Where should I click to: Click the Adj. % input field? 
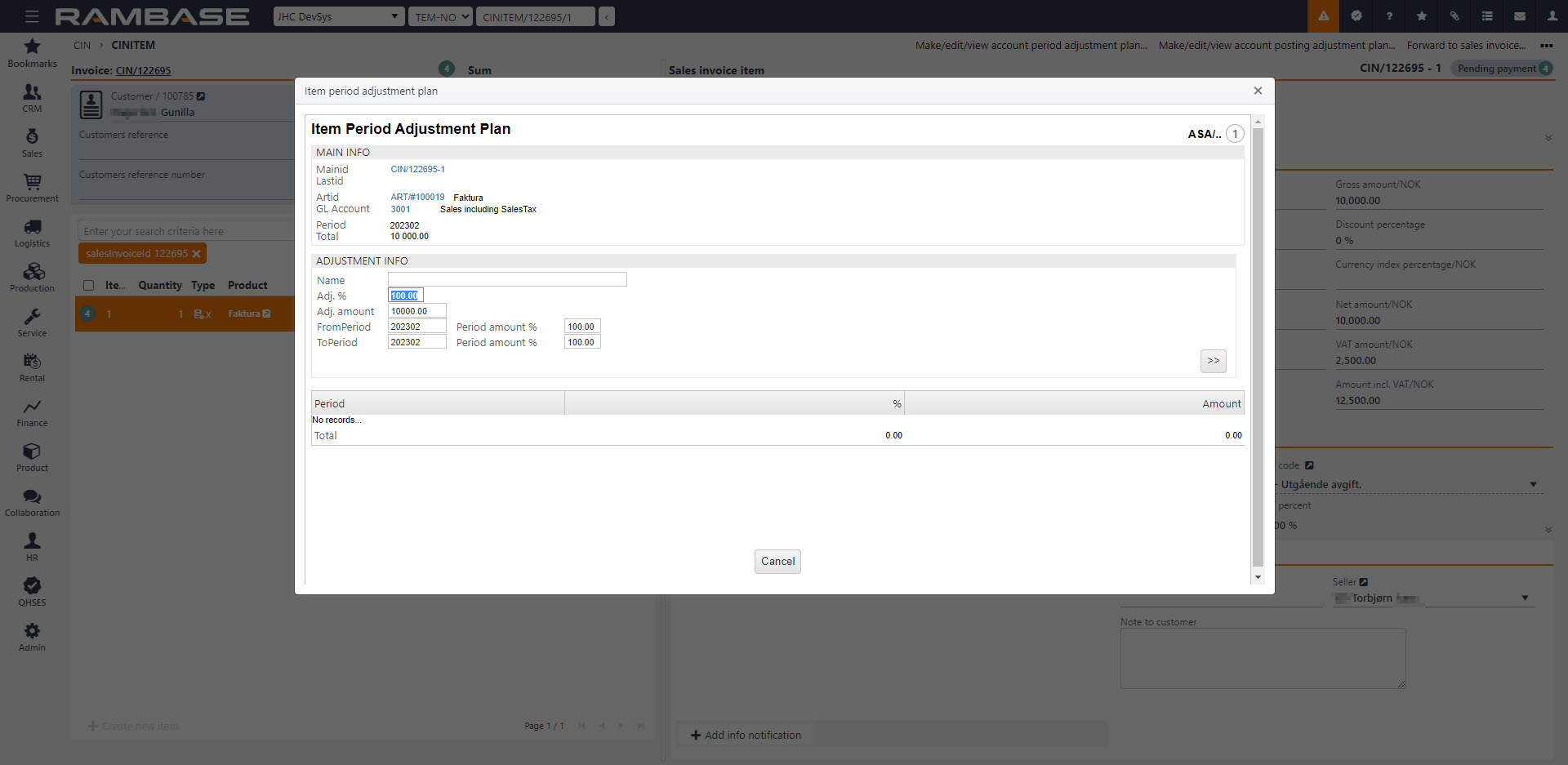[406, 296]
